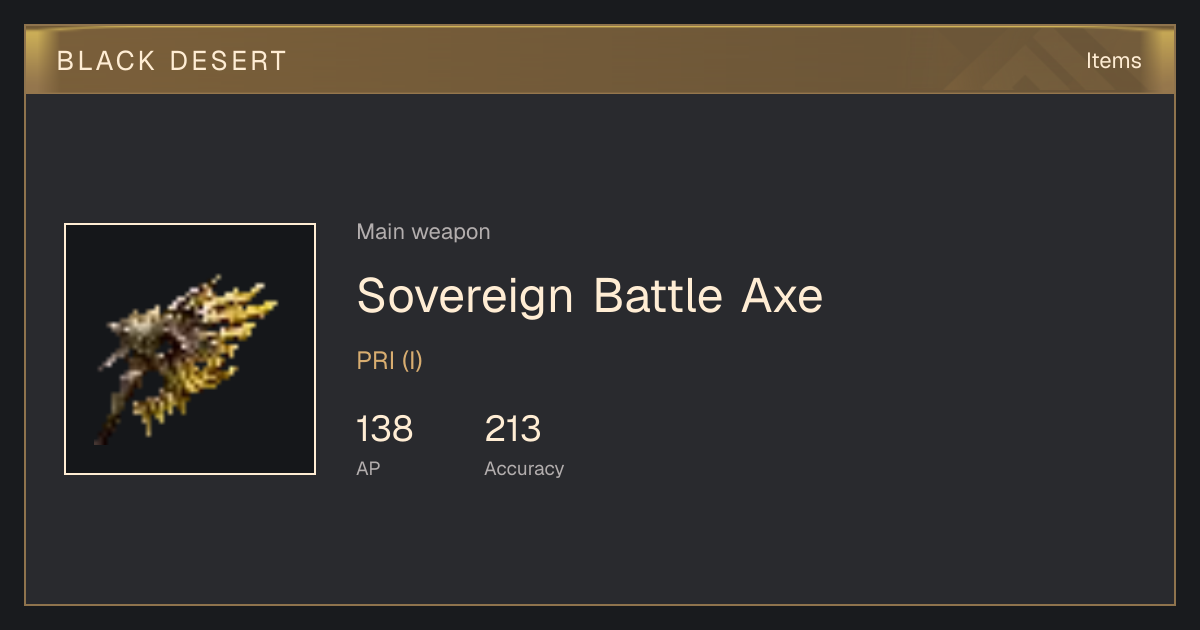Click the gold header banner between logo and Items
The image size is (1200, 630).
tap(620, 61)
